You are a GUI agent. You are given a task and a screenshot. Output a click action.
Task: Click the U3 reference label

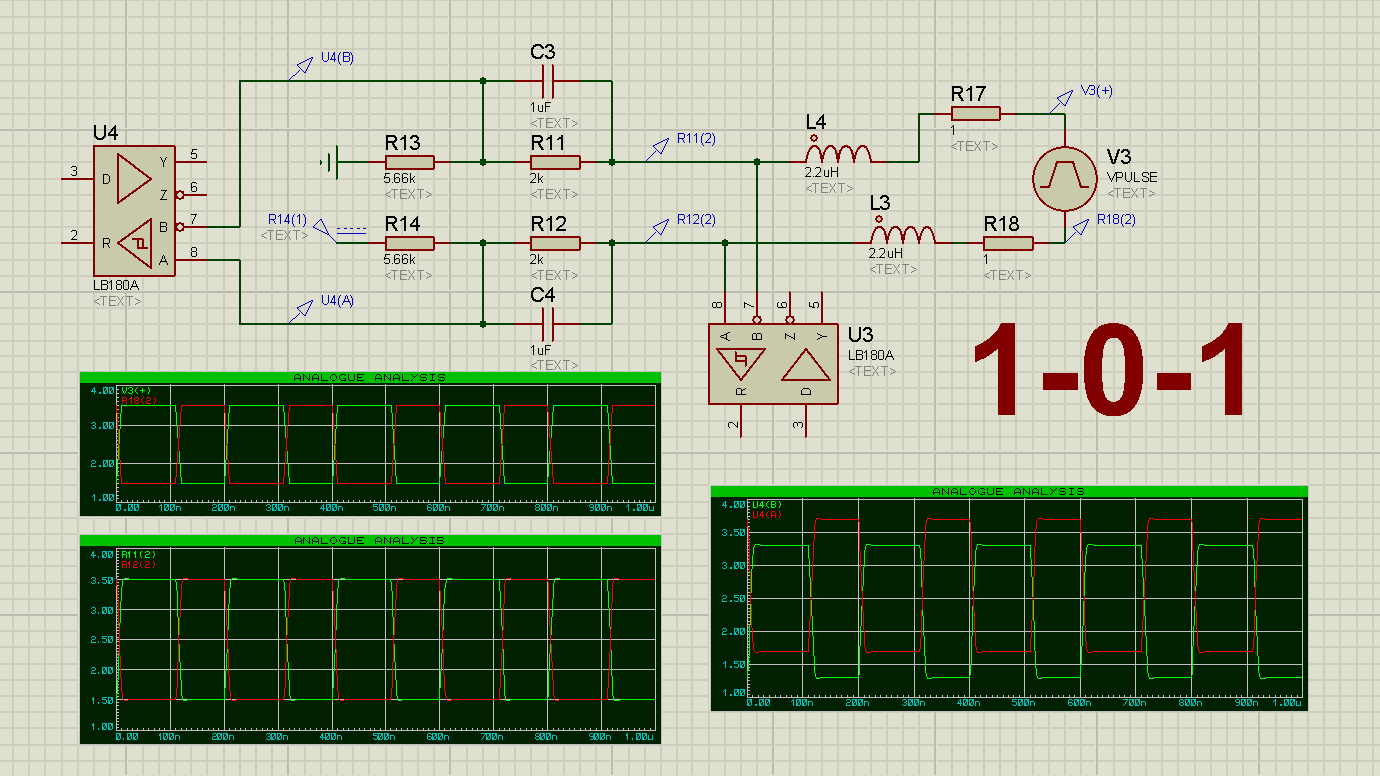[x=860, y=334]
